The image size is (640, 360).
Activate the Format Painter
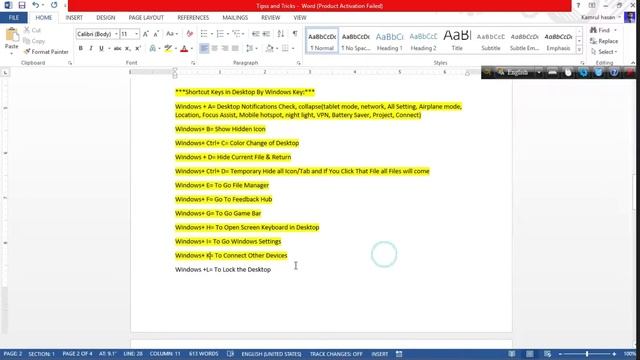[x=46, y=52]
